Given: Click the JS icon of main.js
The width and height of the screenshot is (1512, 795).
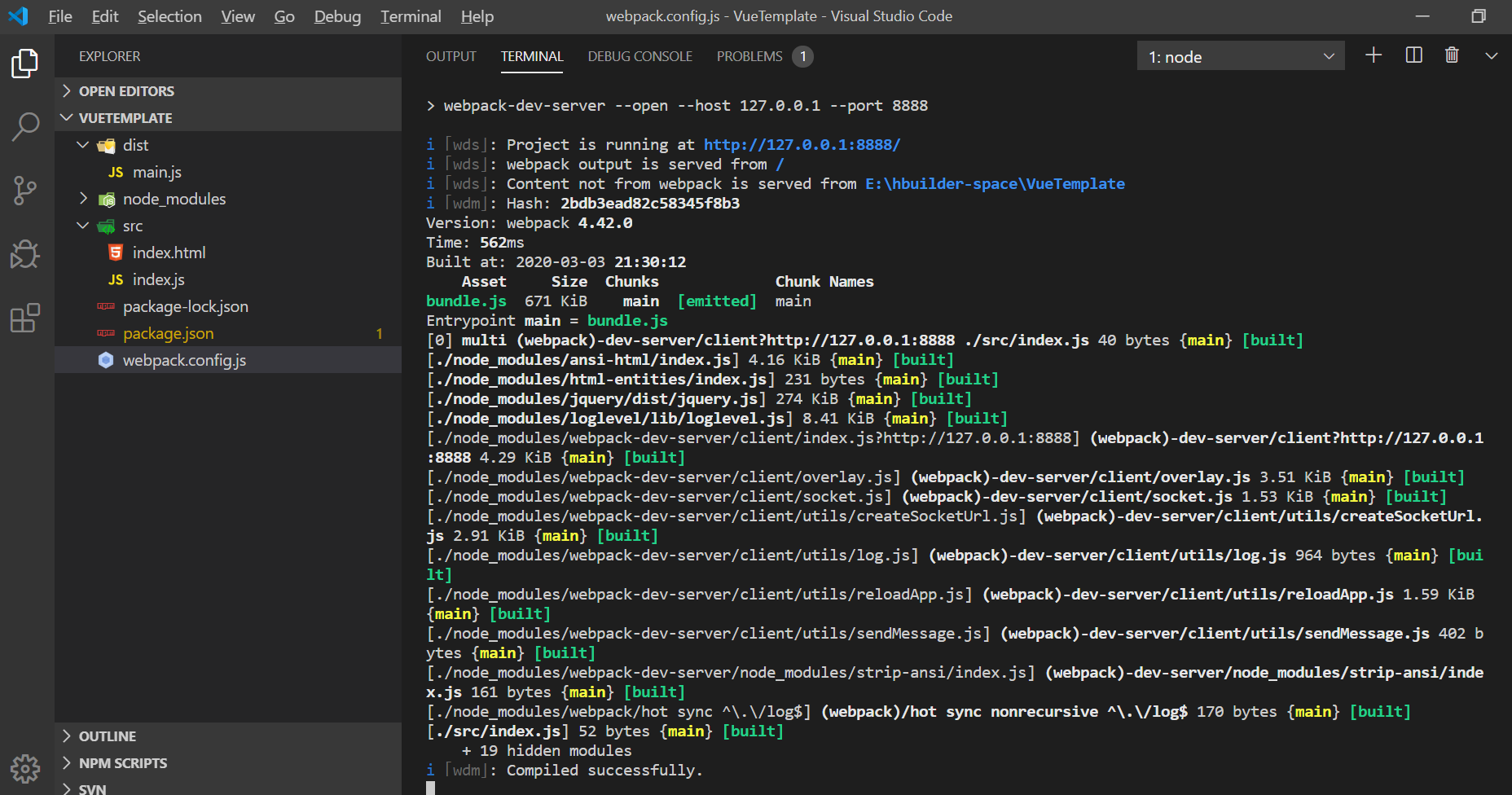Looking at the screenshot, I should pyautogui.click(x=116, y=172).
